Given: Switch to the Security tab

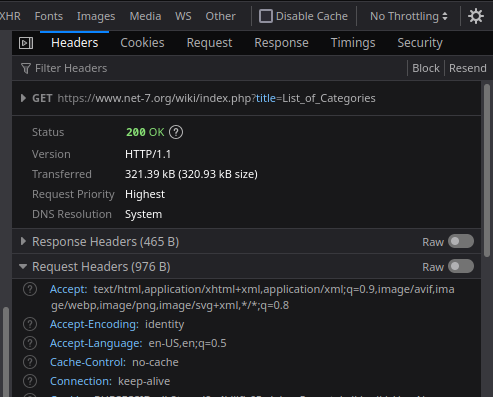Looking at the screenshot, I should [x=420, y=43].
